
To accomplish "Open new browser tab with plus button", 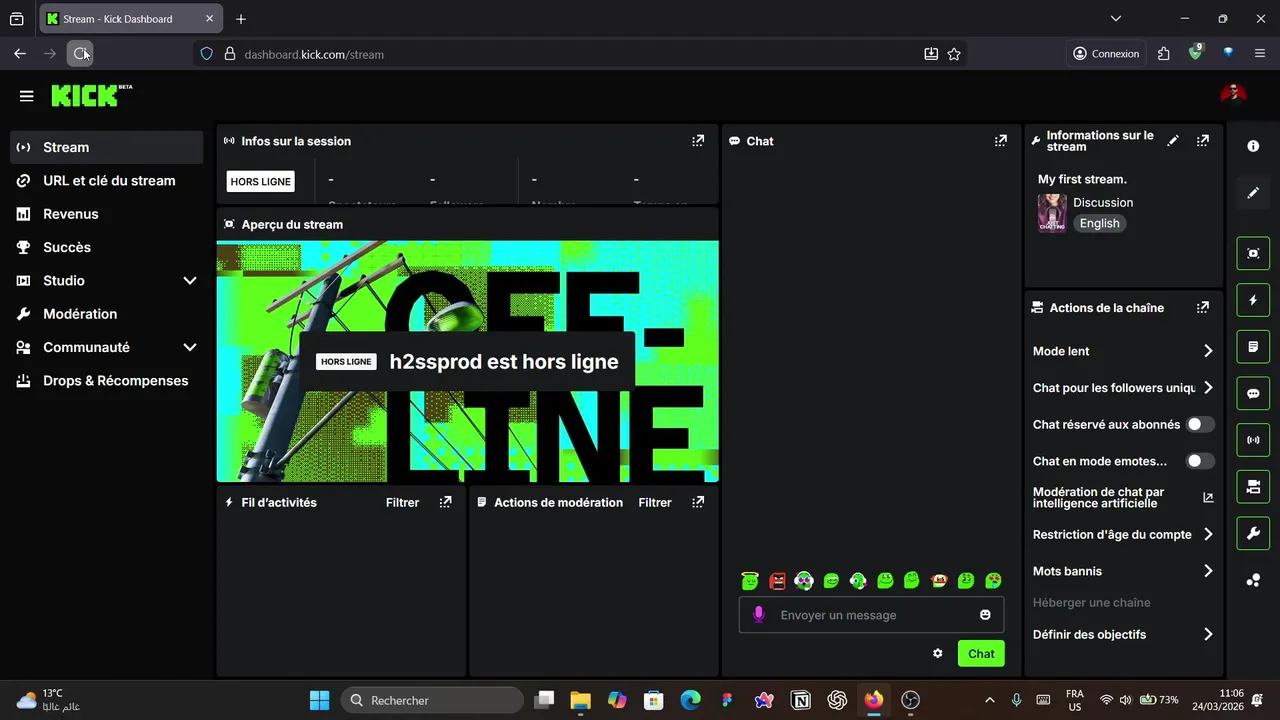I will (x=241, y=19).
